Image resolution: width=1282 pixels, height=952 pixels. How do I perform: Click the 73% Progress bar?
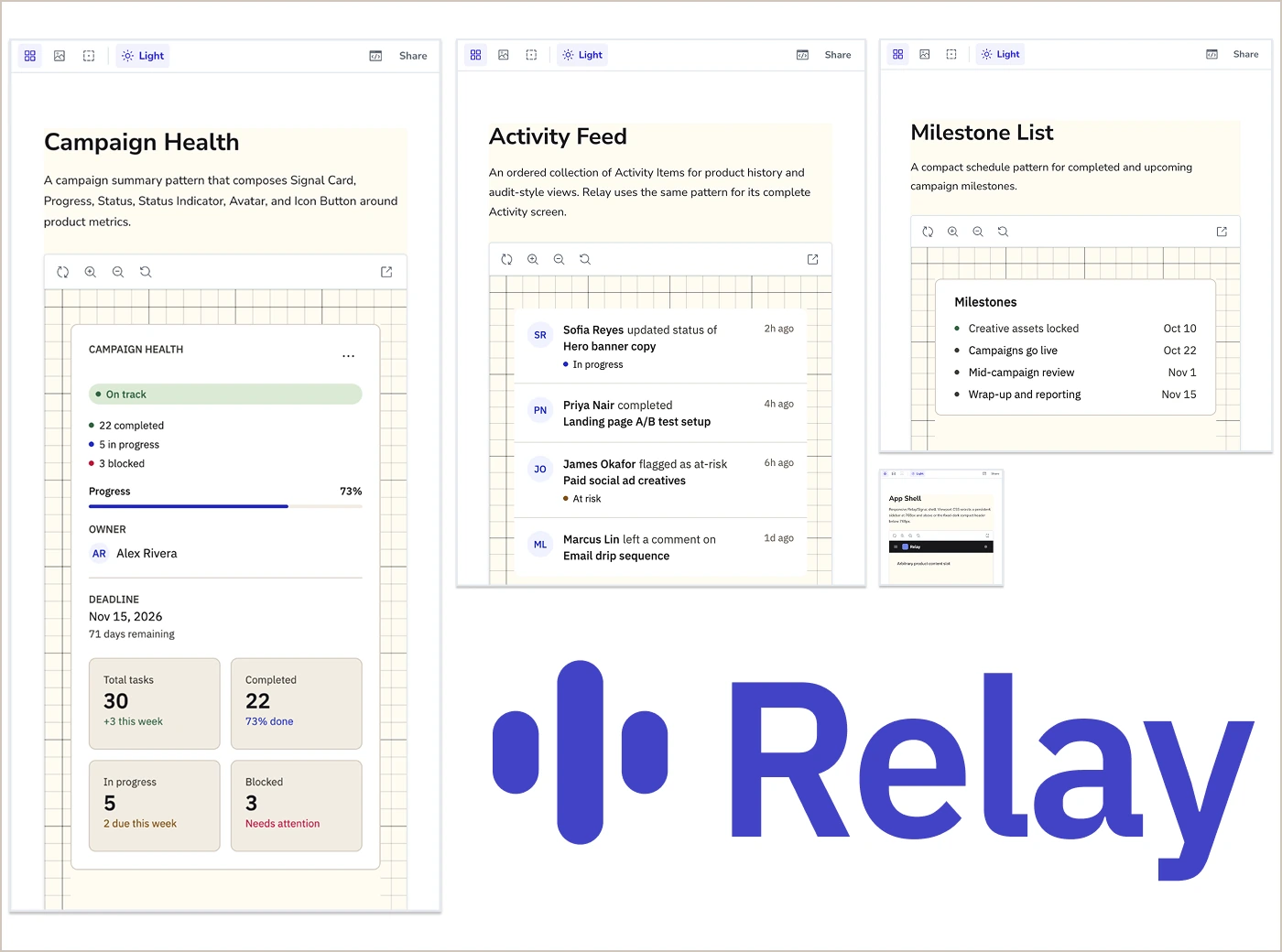[225, 506]
